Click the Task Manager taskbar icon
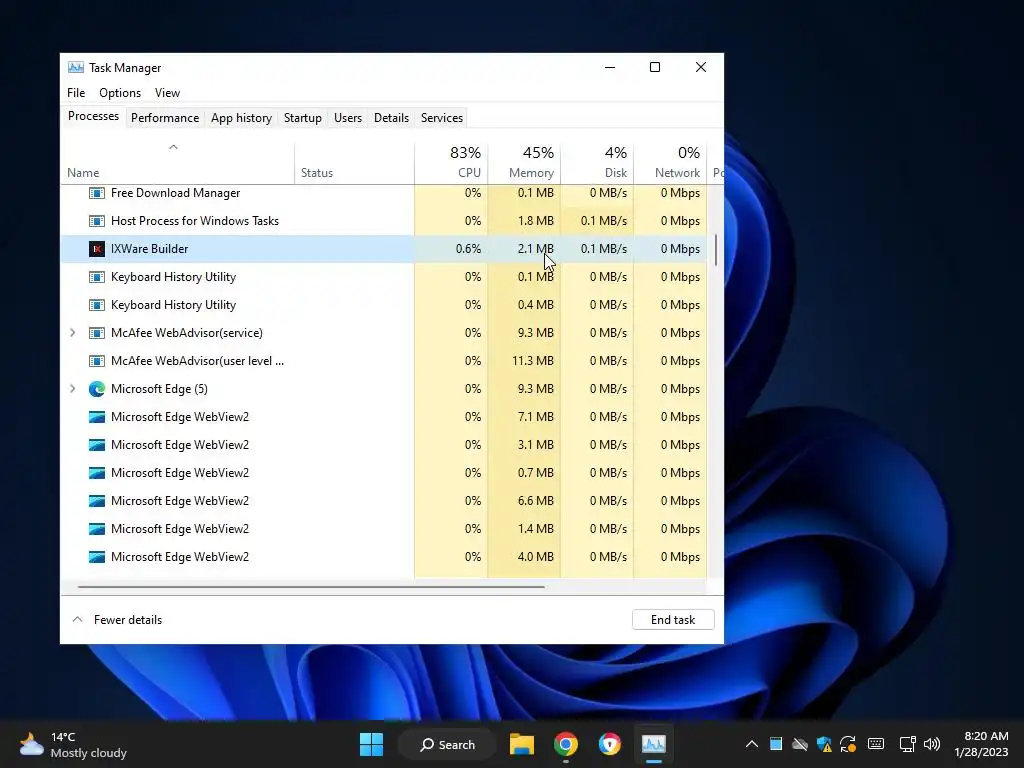1024x768 pixels. tap(654, 744)
